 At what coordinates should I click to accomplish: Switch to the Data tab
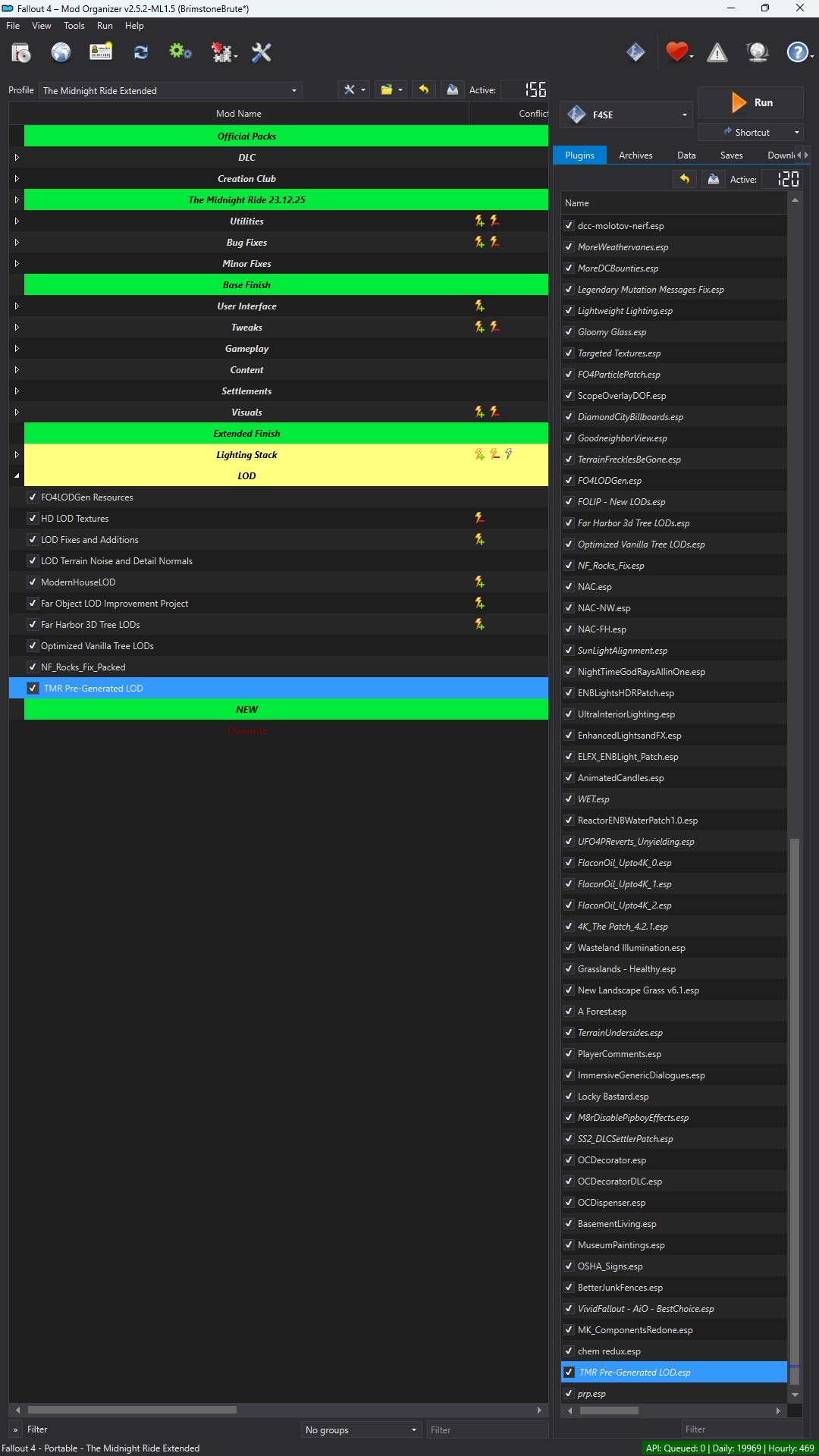click(686, 155)
